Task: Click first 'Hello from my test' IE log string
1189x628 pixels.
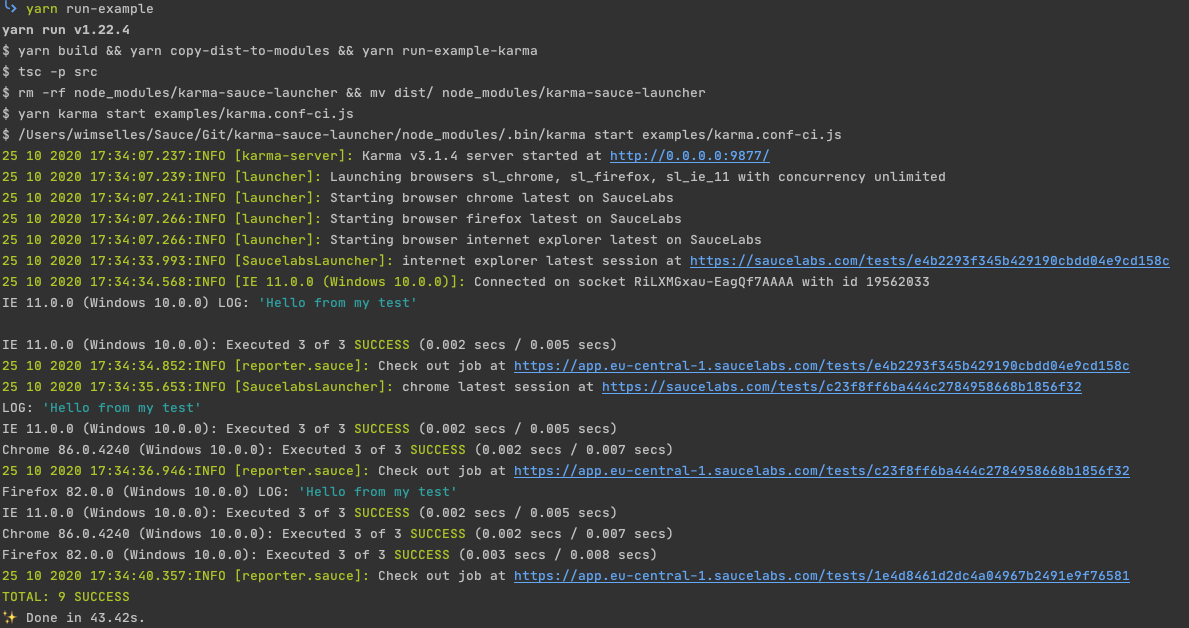Action: 337,303
